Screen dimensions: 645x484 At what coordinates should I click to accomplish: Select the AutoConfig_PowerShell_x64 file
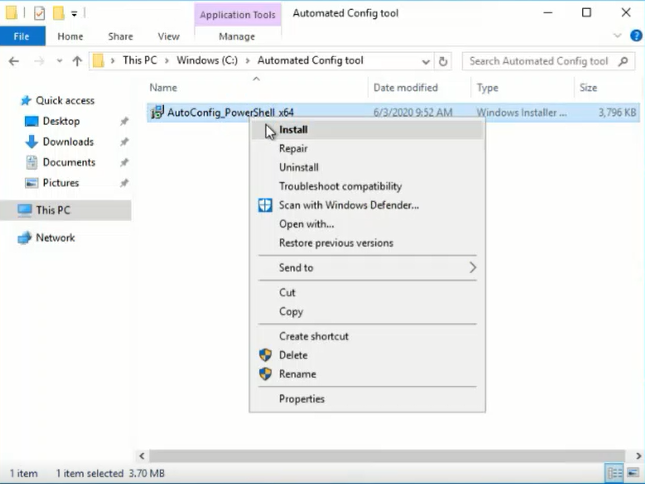tap(393, 112)
